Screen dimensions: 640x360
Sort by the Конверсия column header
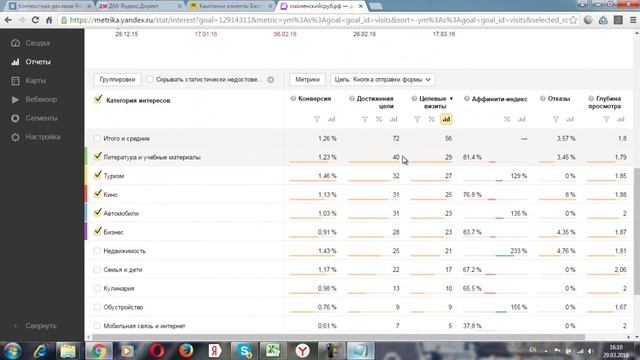click(x=314, y=99)
